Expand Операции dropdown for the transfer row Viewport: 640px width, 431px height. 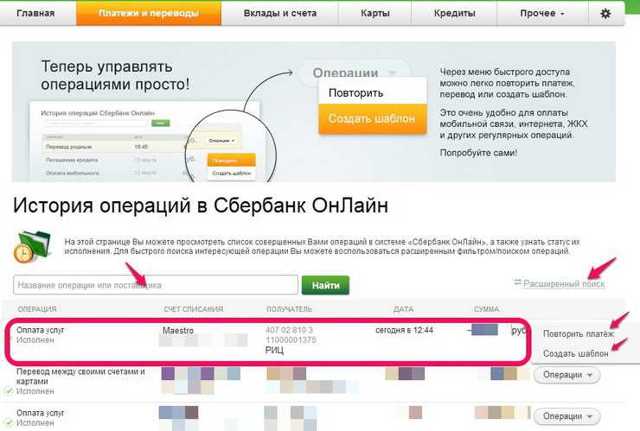click(x=567, y=375)
